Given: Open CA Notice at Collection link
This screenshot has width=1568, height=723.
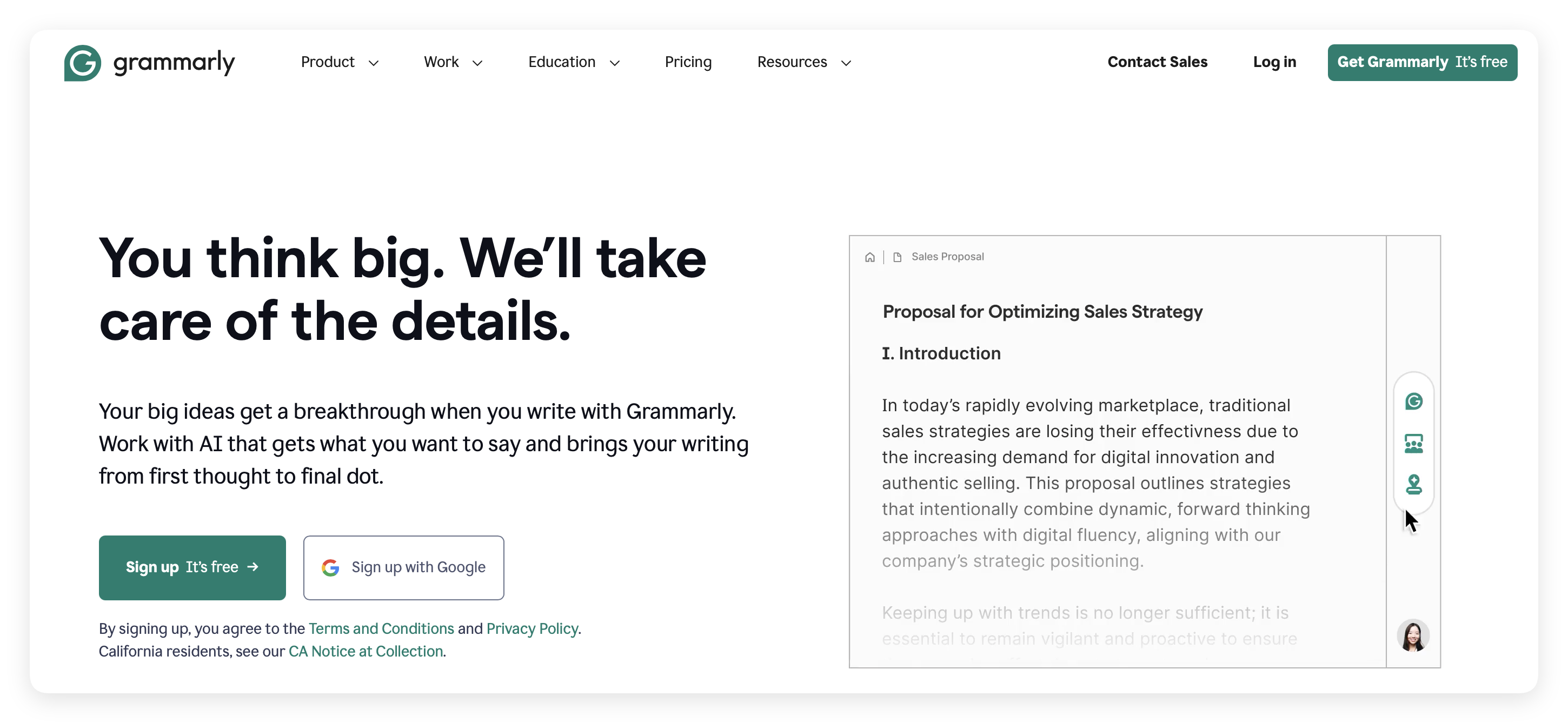Looking at the screenshot, I should pos(365,651).
